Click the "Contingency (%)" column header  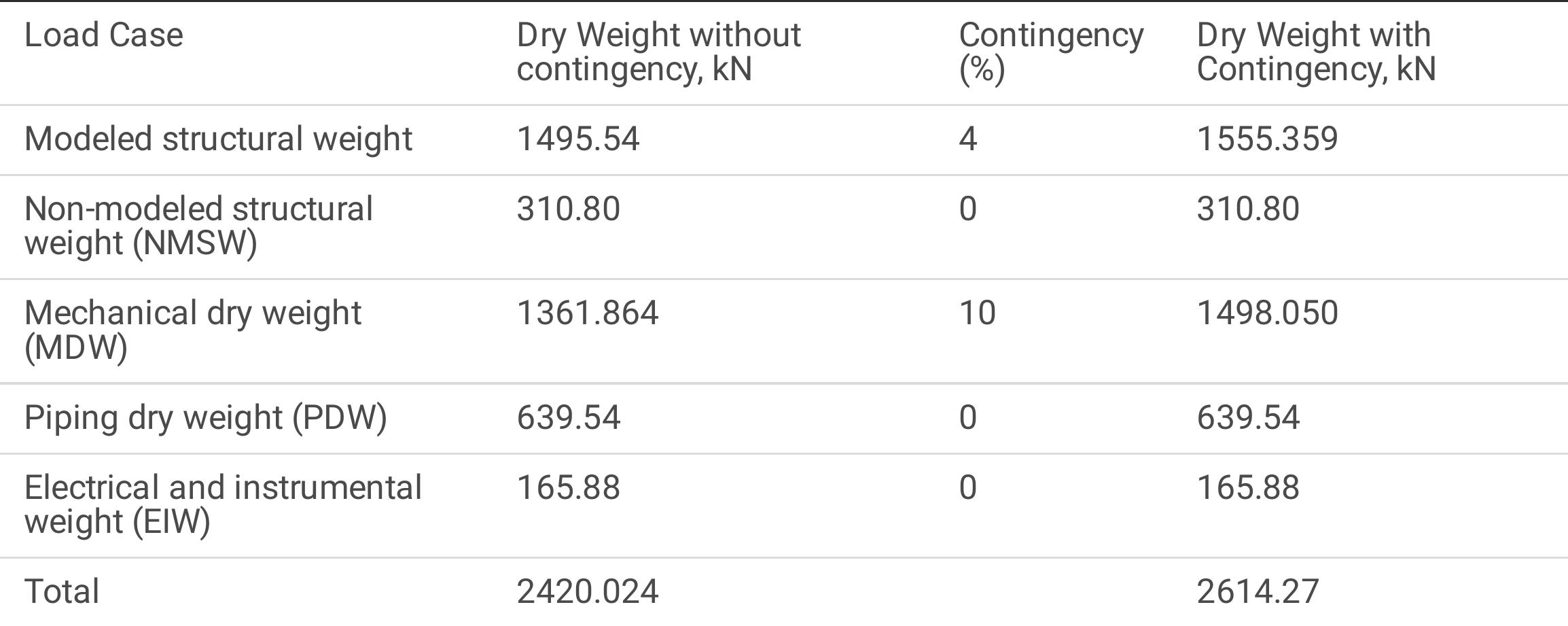pyautogui.click(x=1050, y=52)
